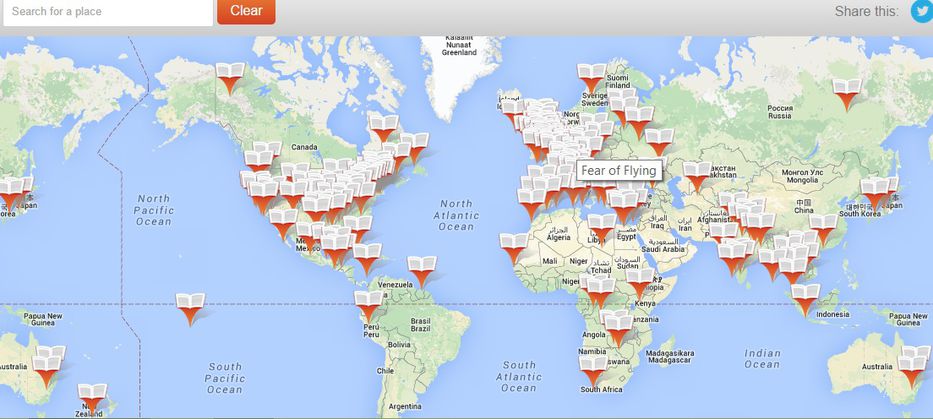Select the book marker over Indonesia
This screenshot has height=419, width=933.
[805, 299]
